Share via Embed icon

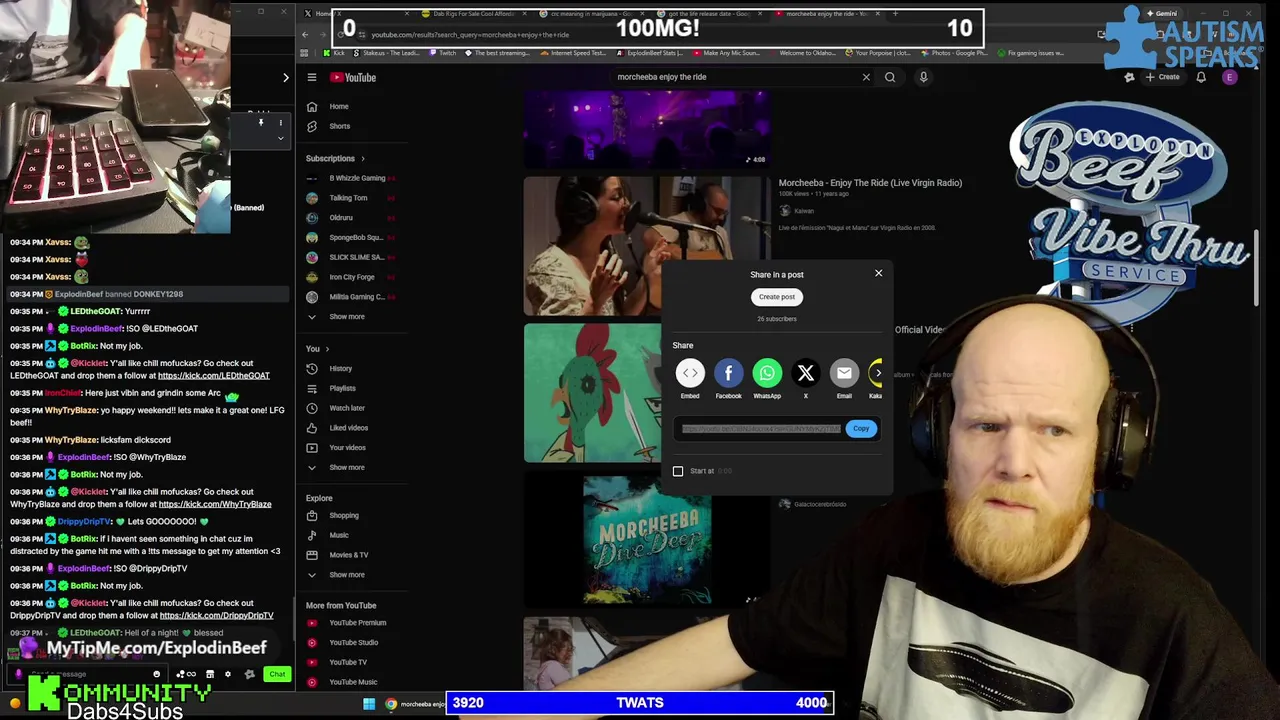(690, 373)
